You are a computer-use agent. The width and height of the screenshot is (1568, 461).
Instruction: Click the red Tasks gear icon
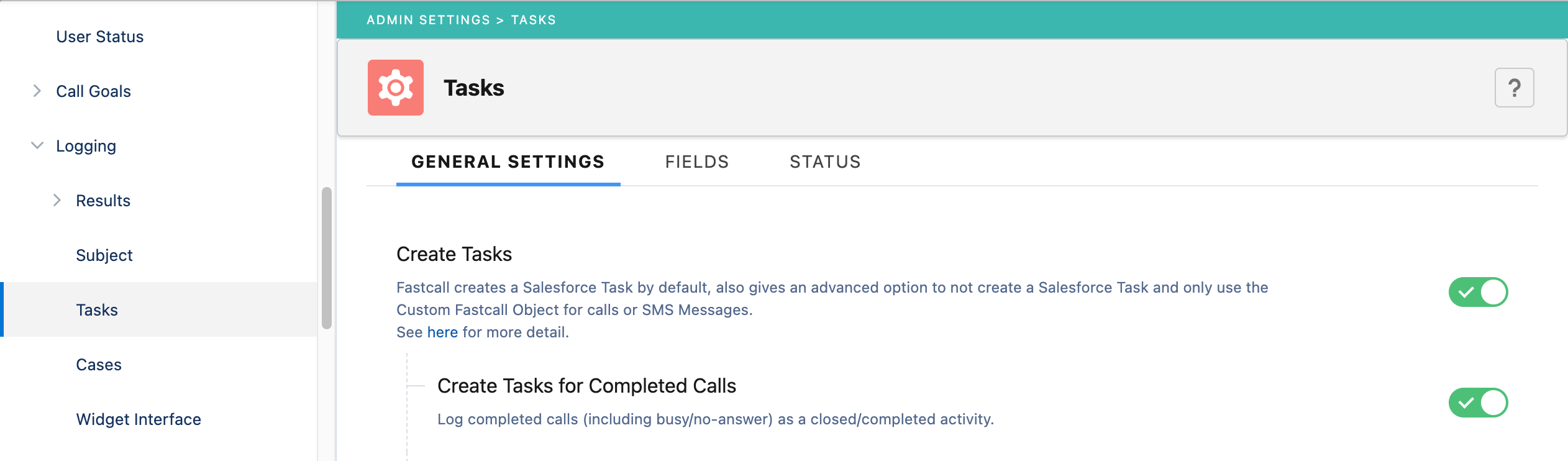395,88
